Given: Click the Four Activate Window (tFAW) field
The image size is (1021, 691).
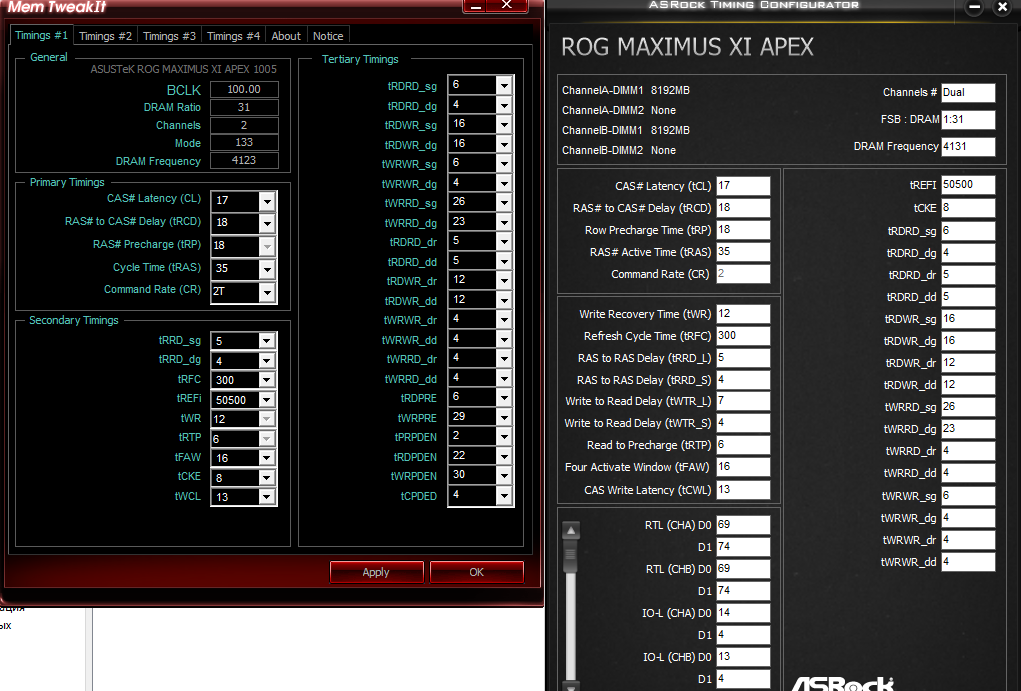Looking at the screenshot, I should tap(743, 467).
